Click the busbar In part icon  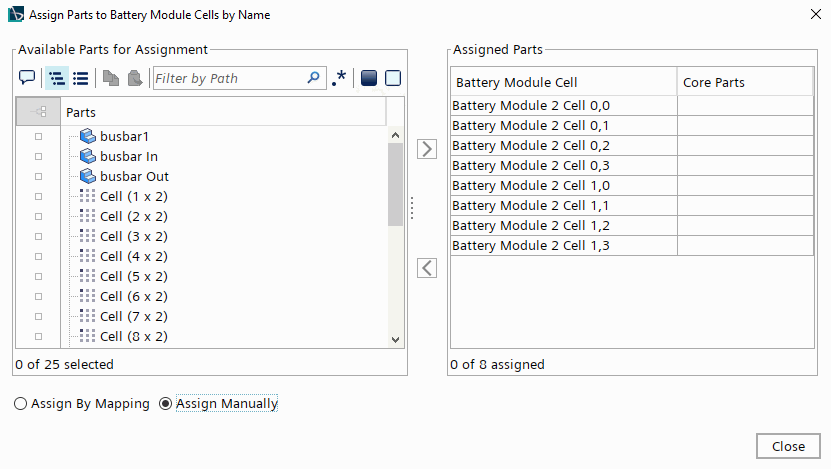[87, 156]
